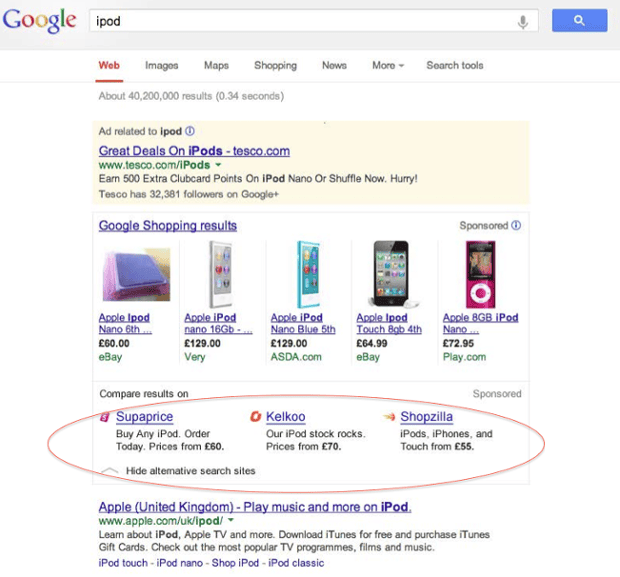Click the pink iPod Nano product thumbnail
Image resolution: width=620 pixels, height=577 pixels.
(481, 274)
